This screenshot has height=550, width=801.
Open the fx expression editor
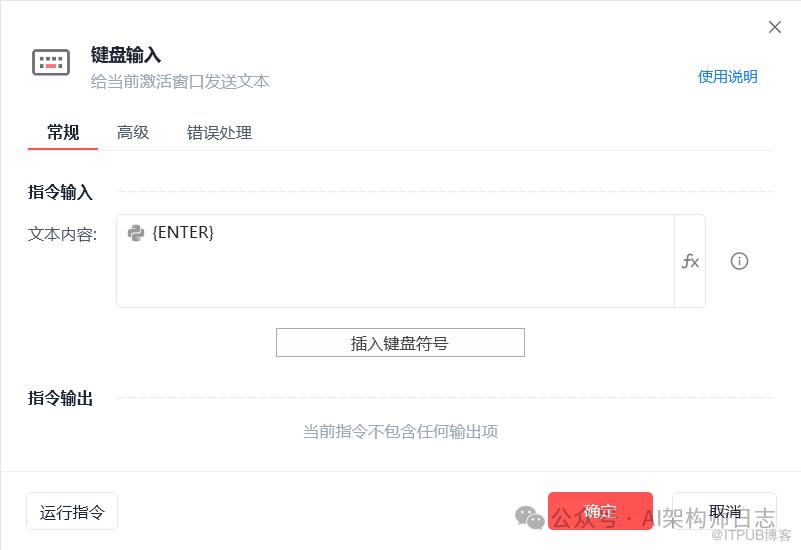coord(690,261)
